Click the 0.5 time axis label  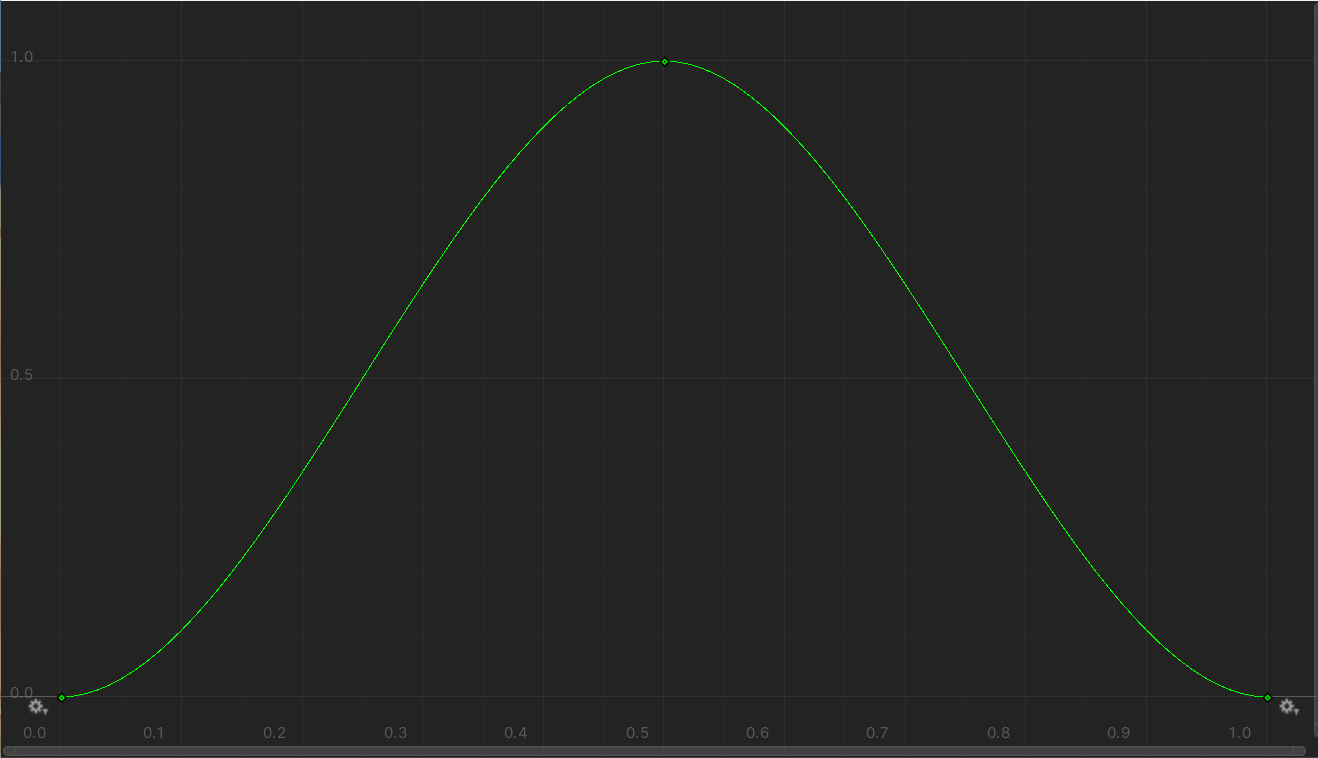[637, 733]
